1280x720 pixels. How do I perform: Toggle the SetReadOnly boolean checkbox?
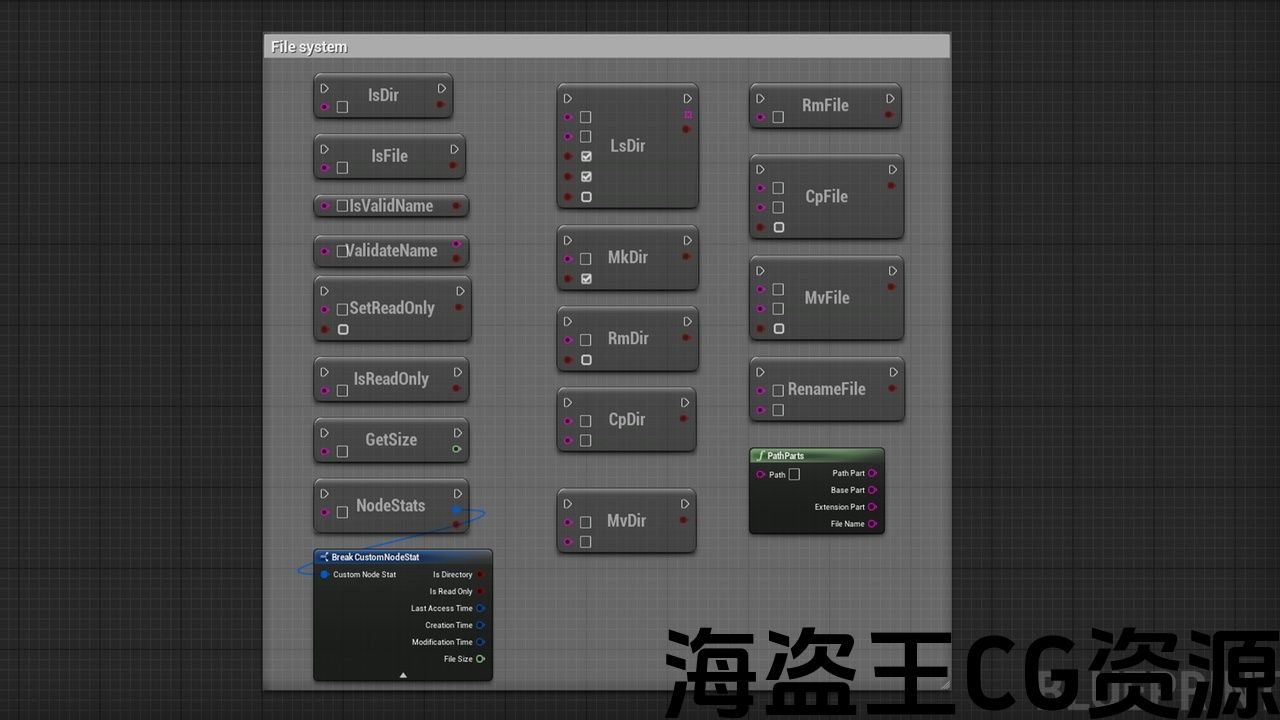pos(343,329)
